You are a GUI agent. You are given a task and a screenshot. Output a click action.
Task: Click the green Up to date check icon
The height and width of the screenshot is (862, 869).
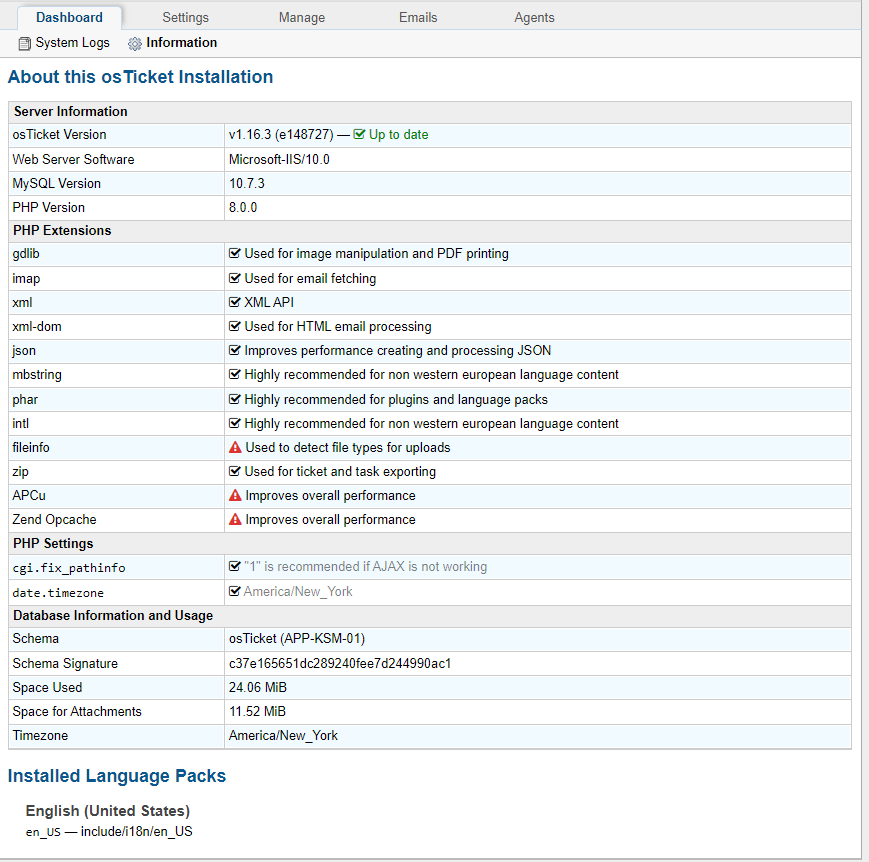coord(359,134)
